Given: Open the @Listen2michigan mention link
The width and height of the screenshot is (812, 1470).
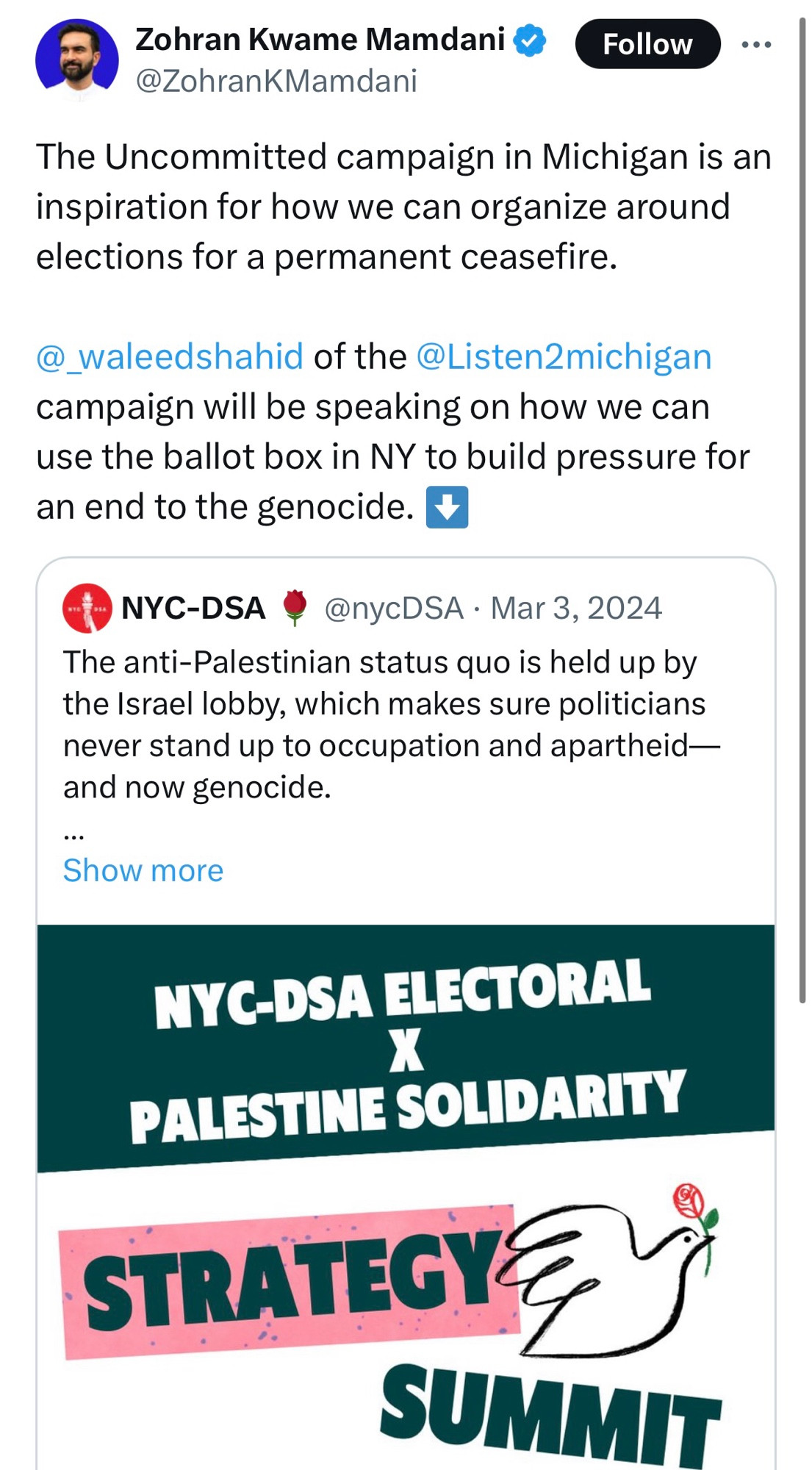Looking at the screenshot, I should (x=564, y=357).
